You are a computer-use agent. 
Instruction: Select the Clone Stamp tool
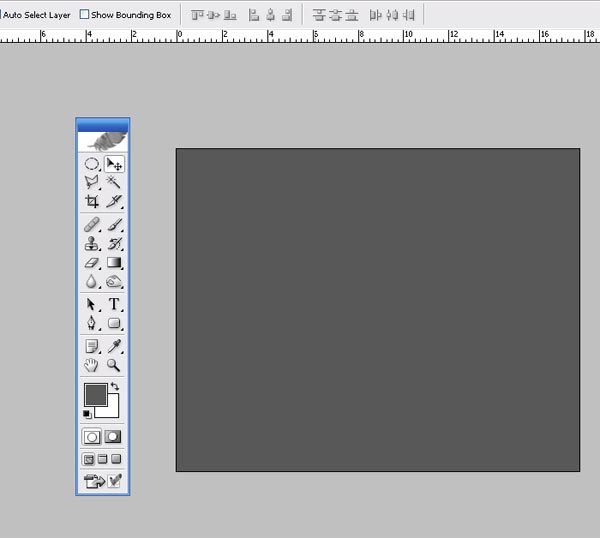pos(91,243)
